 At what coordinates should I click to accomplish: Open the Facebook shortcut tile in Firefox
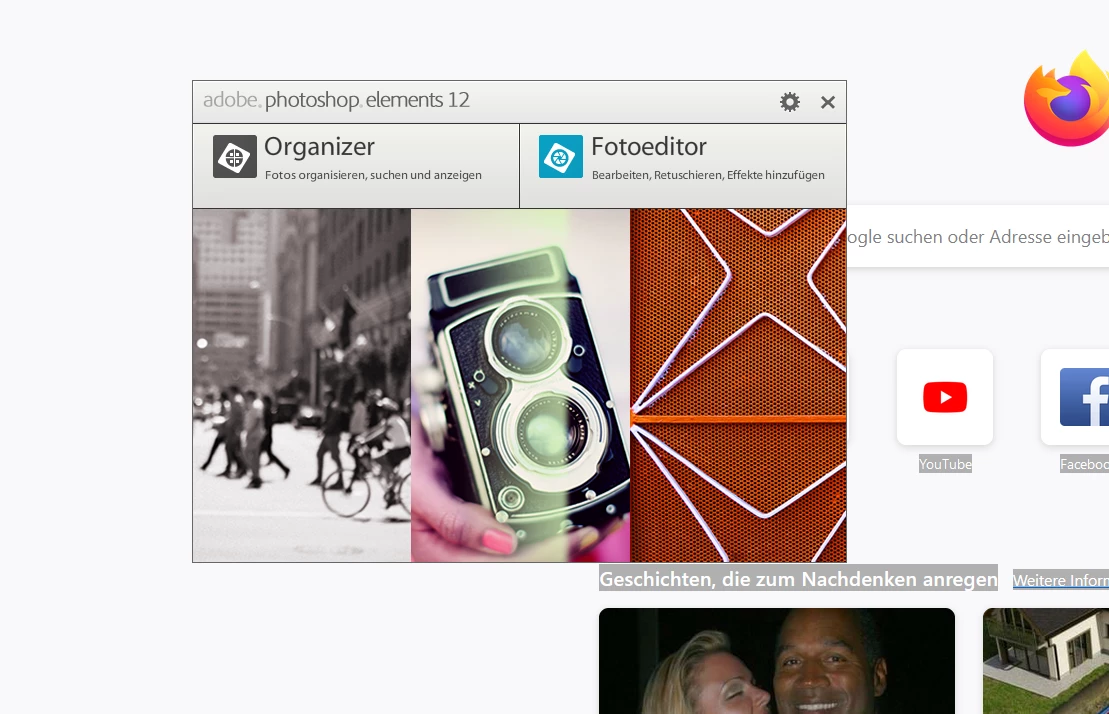pos(1075,397)
